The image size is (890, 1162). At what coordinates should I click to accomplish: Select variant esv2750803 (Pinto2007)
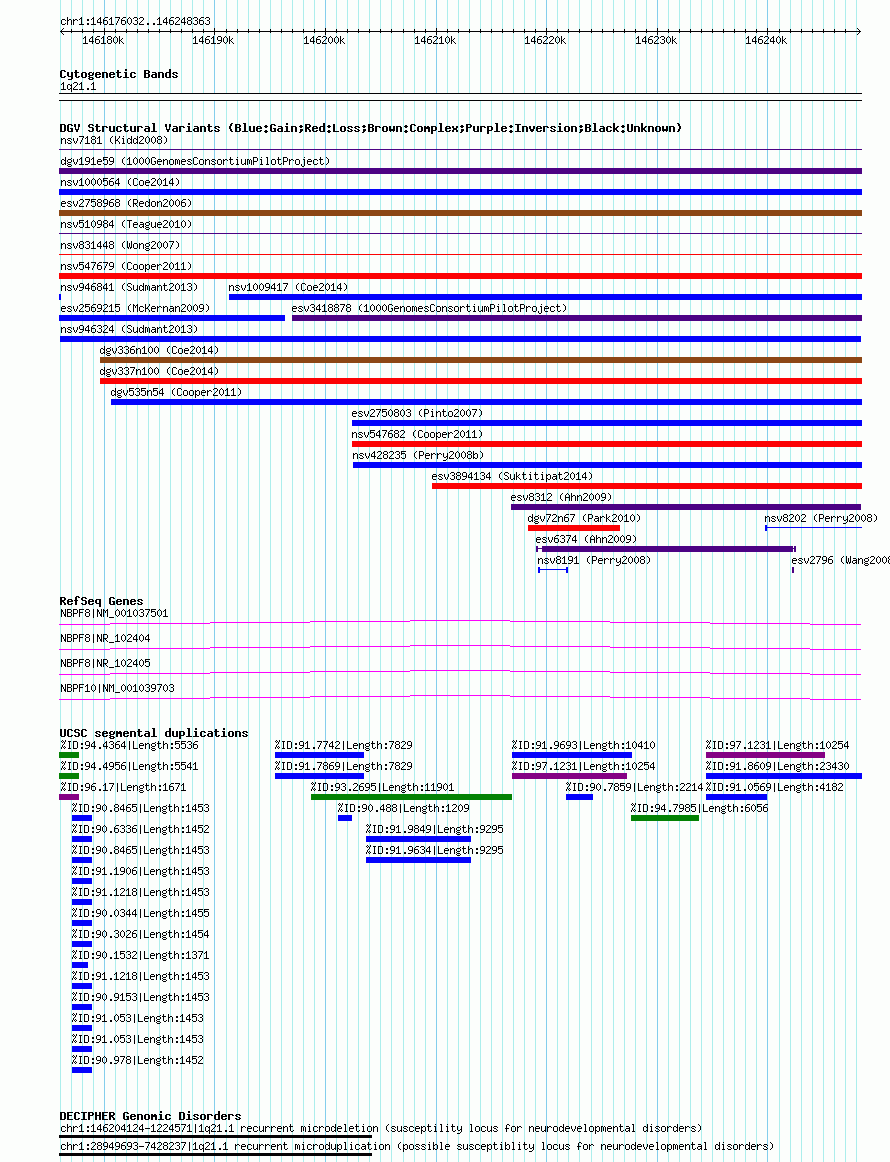pyautogui.click(x=417, y=413)
